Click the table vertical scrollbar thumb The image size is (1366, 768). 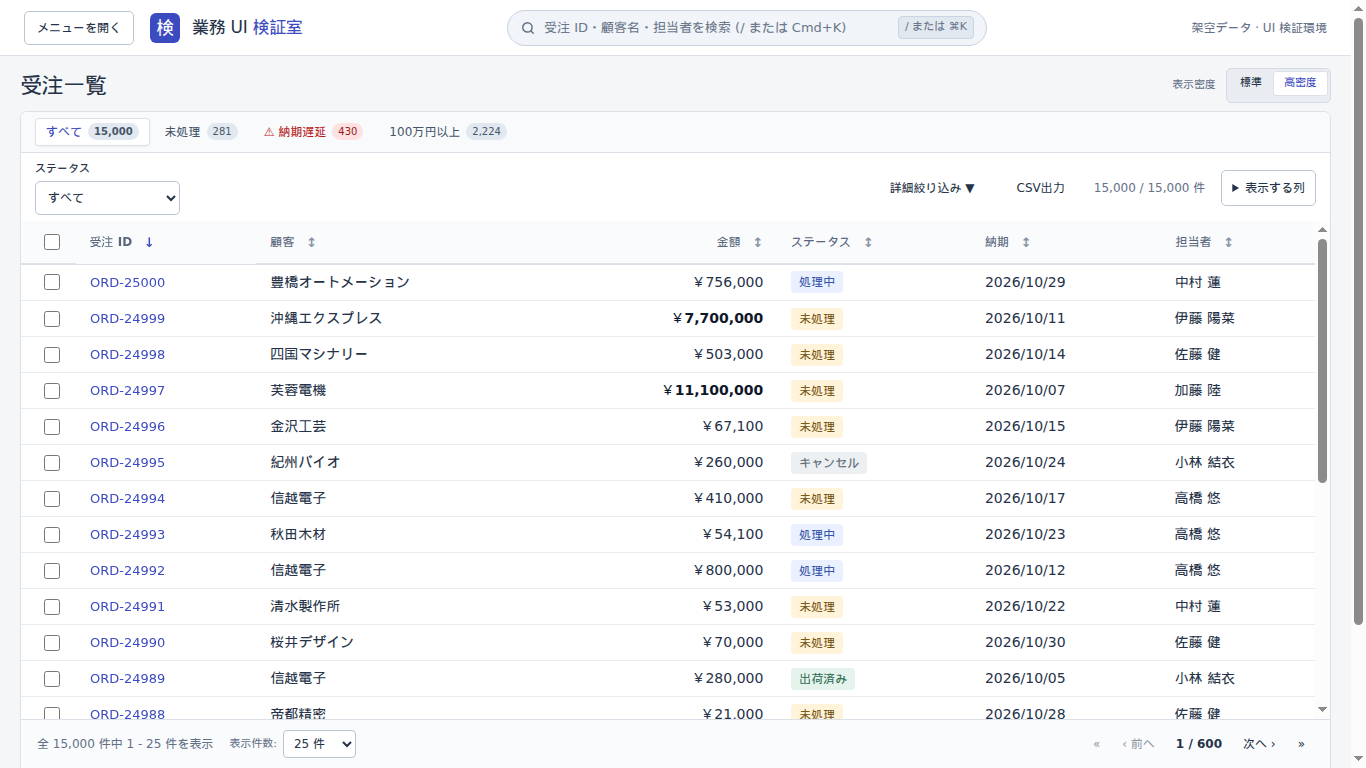1322,361
